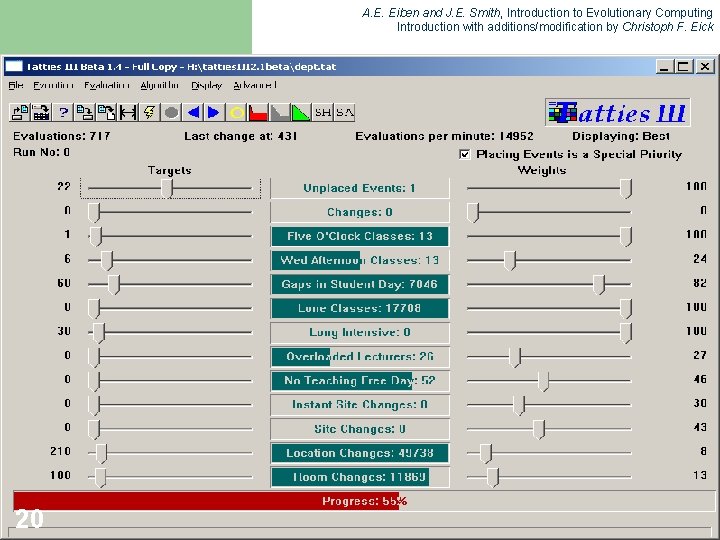Click the Site Changes weight slider handle

tap(539, 429)
